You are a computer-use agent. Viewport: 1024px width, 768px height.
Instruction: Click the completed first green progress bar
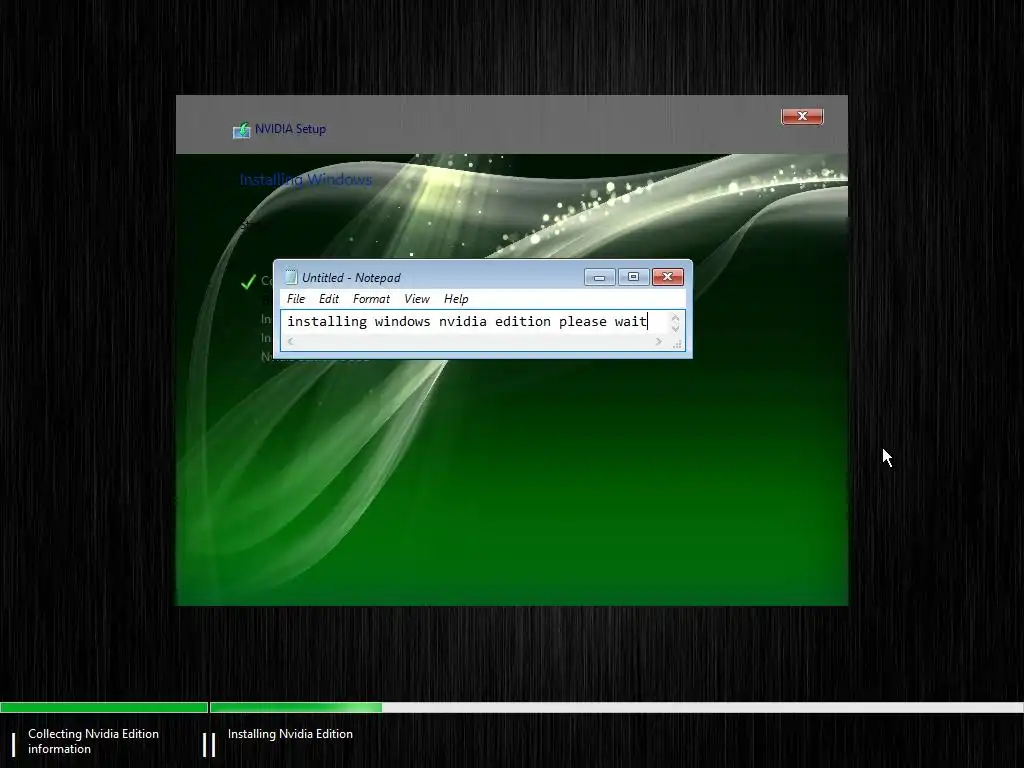[x=104, y=707]
